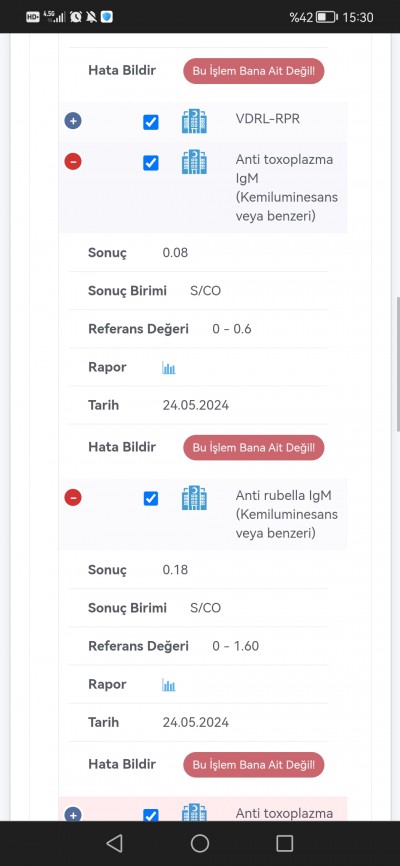Screen dimensions: 400x866
Task: Click the page scrollbar on right edge
Action: click(397, 365)
